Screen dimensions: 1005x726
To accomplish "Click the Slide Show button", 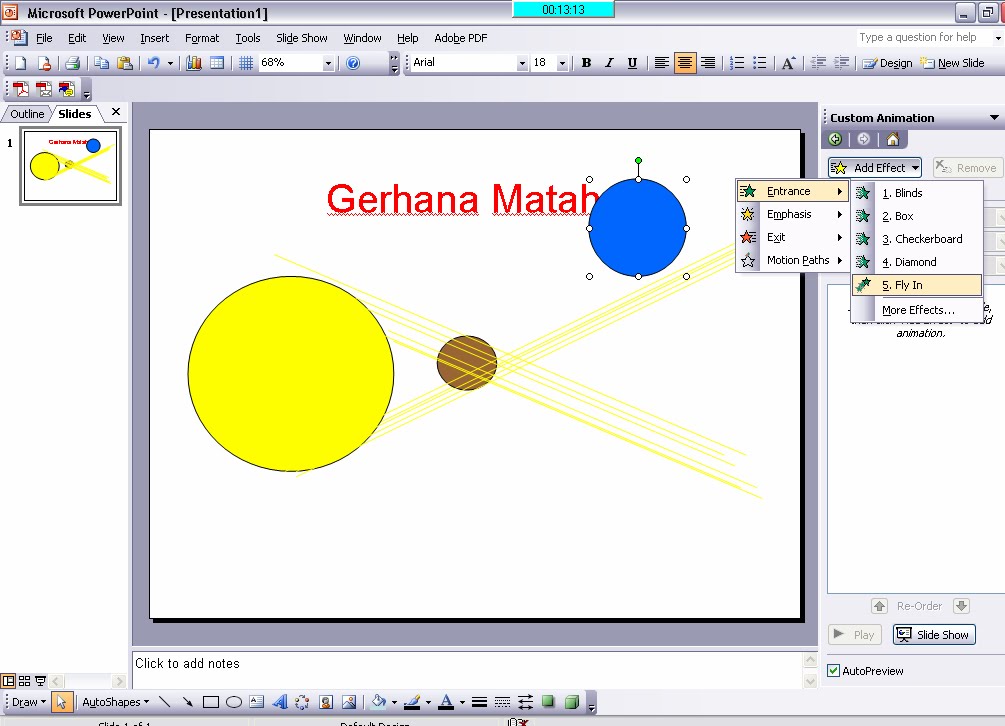I will (933, 634).
